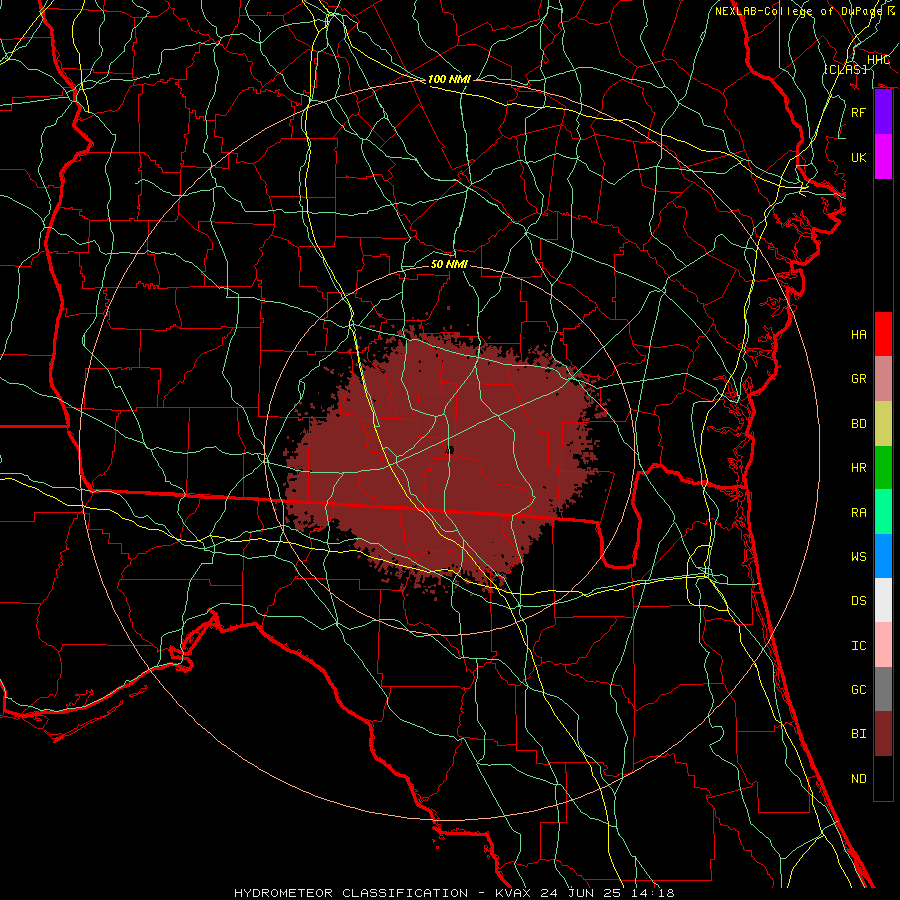Click the DS white legend swatch
The height and width of the screenshot is (900, 900).
[883, 600]
